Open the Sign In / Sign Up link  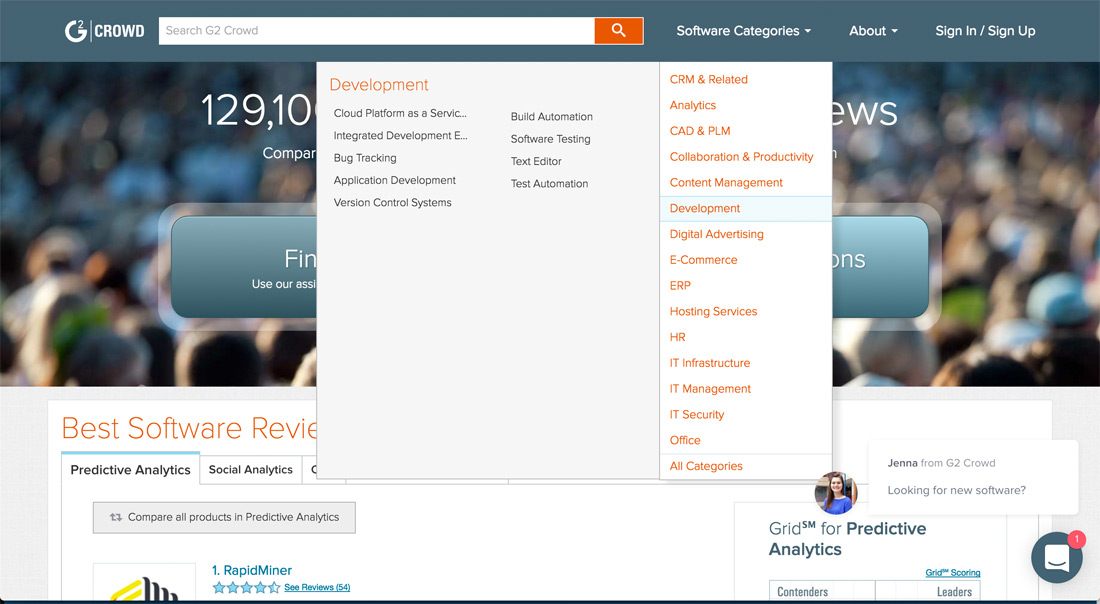[985, 31]
